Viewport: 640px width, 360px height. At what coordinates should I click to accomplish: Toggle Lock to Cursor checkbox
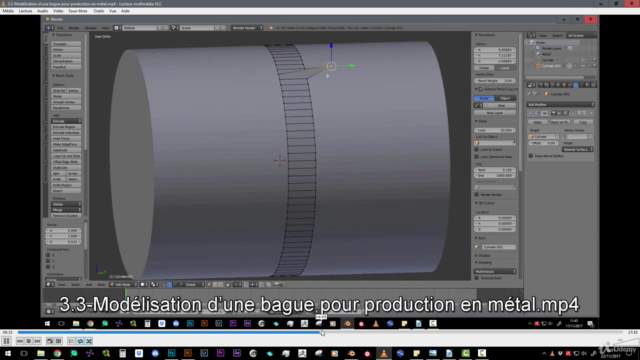(x=477, y=149)
